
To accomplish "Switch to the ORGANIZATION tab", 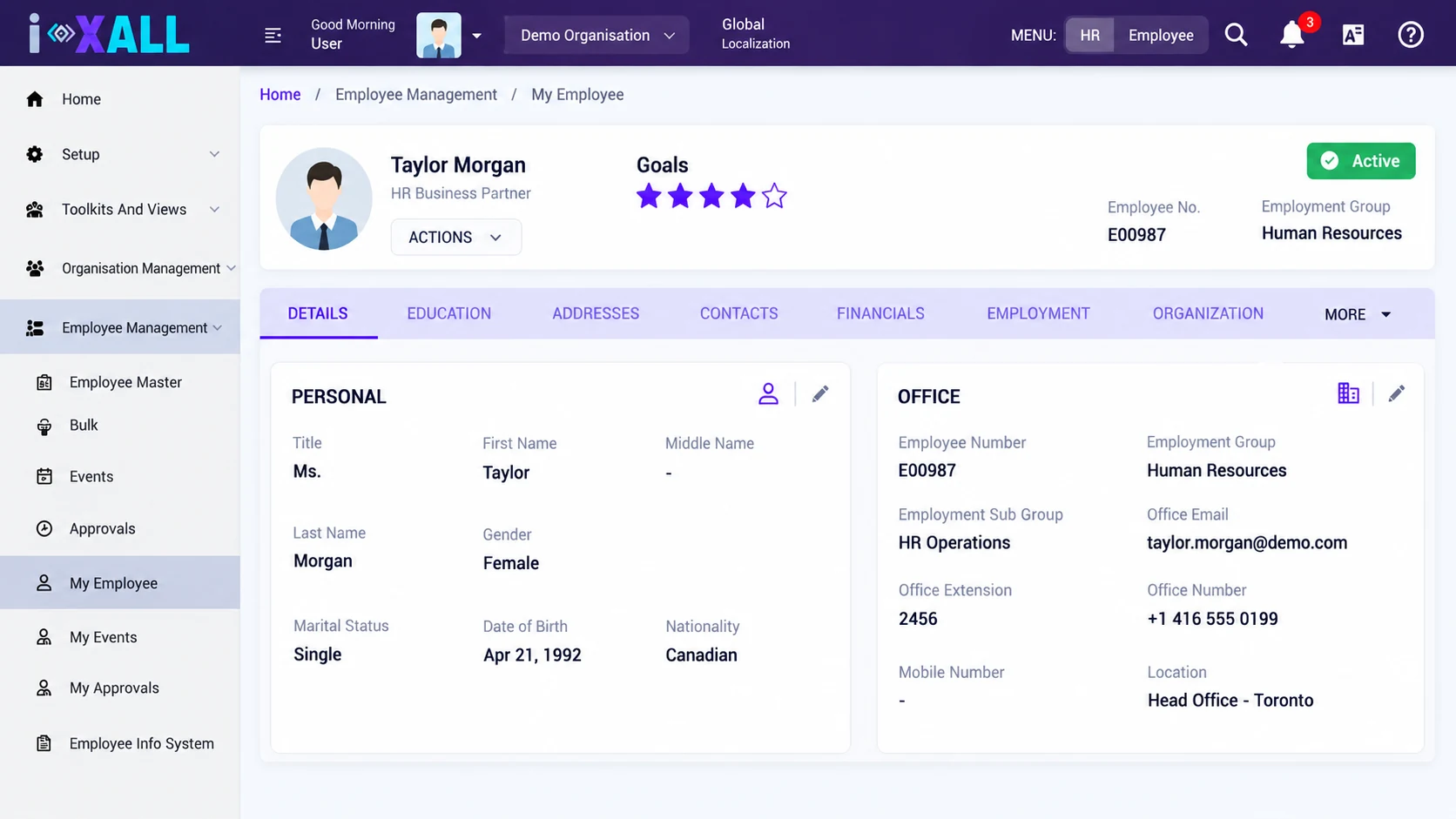I will click(x=1208, y=313).
